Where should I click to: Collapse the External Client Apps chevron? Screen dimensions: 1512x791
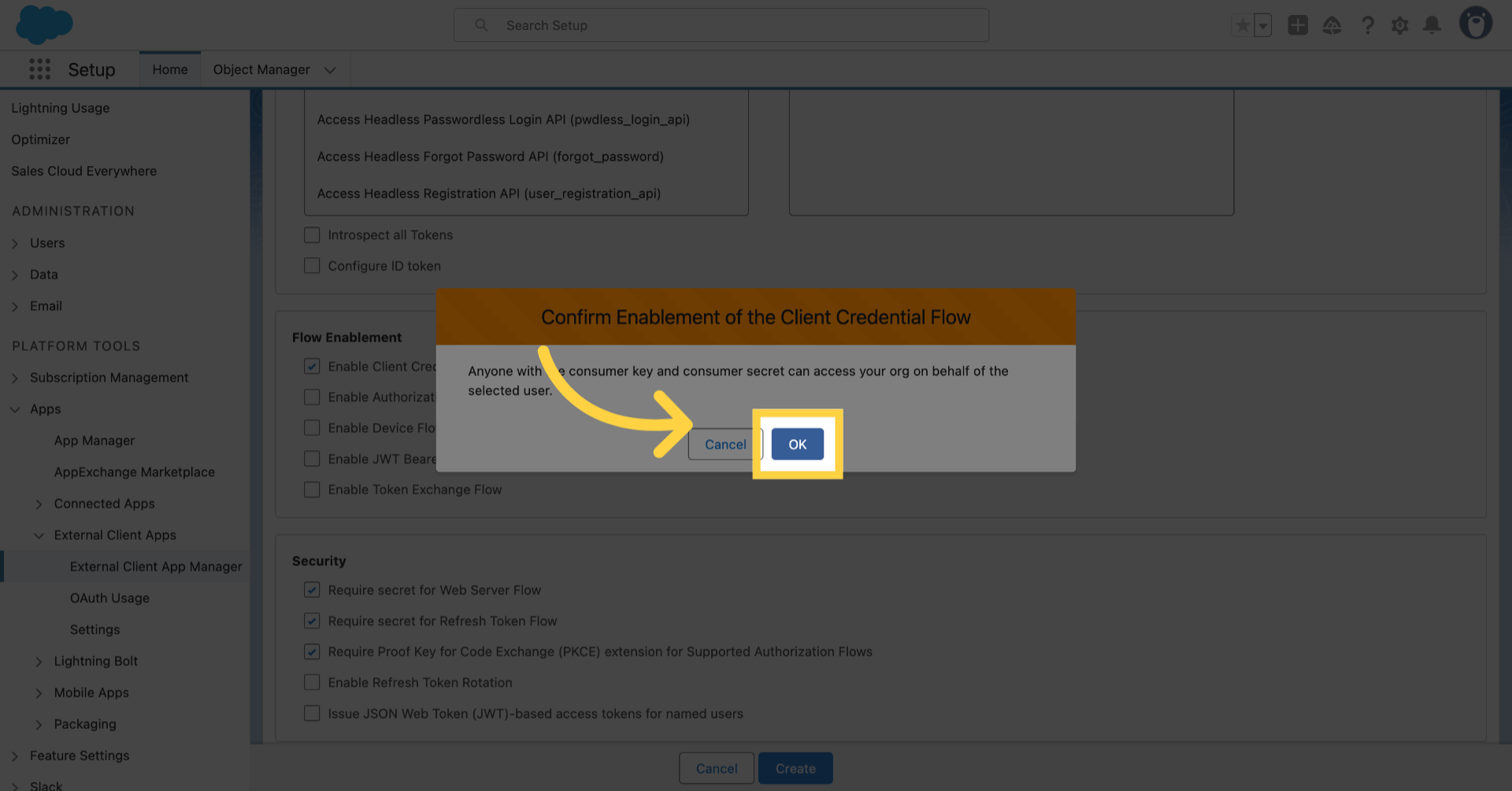pyautogui.click(x=39, y=536)
